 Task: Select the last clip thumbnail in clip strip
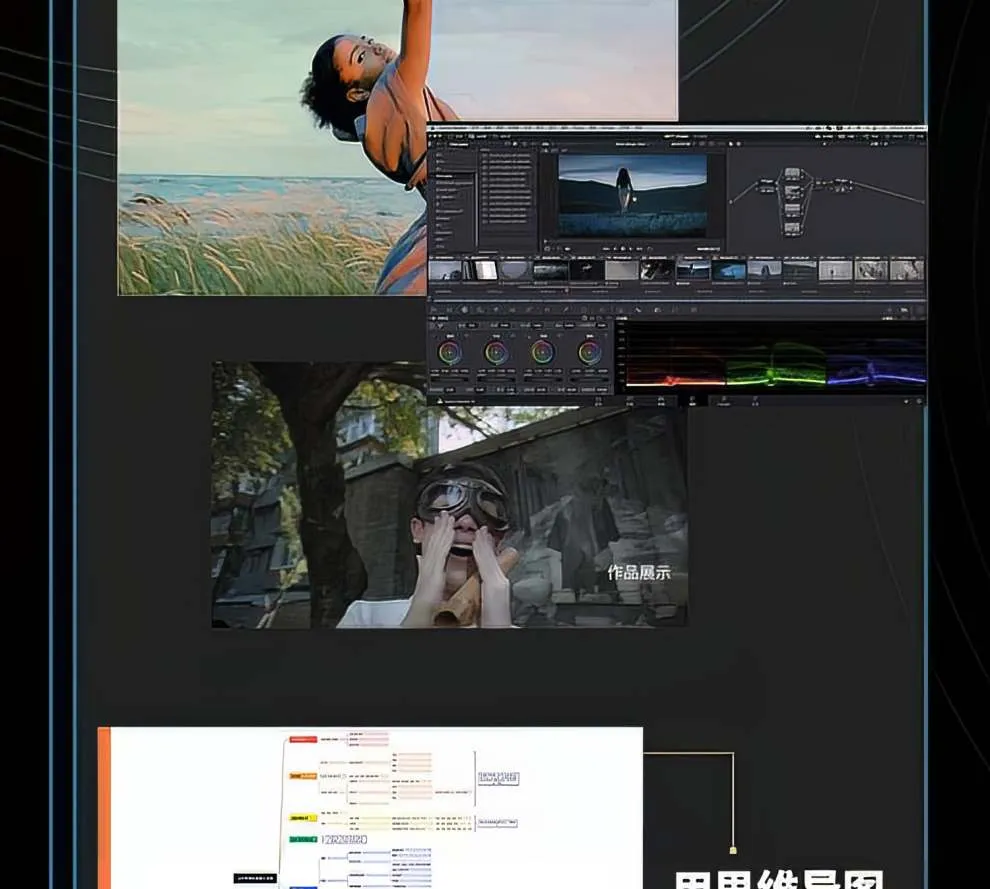908,270
